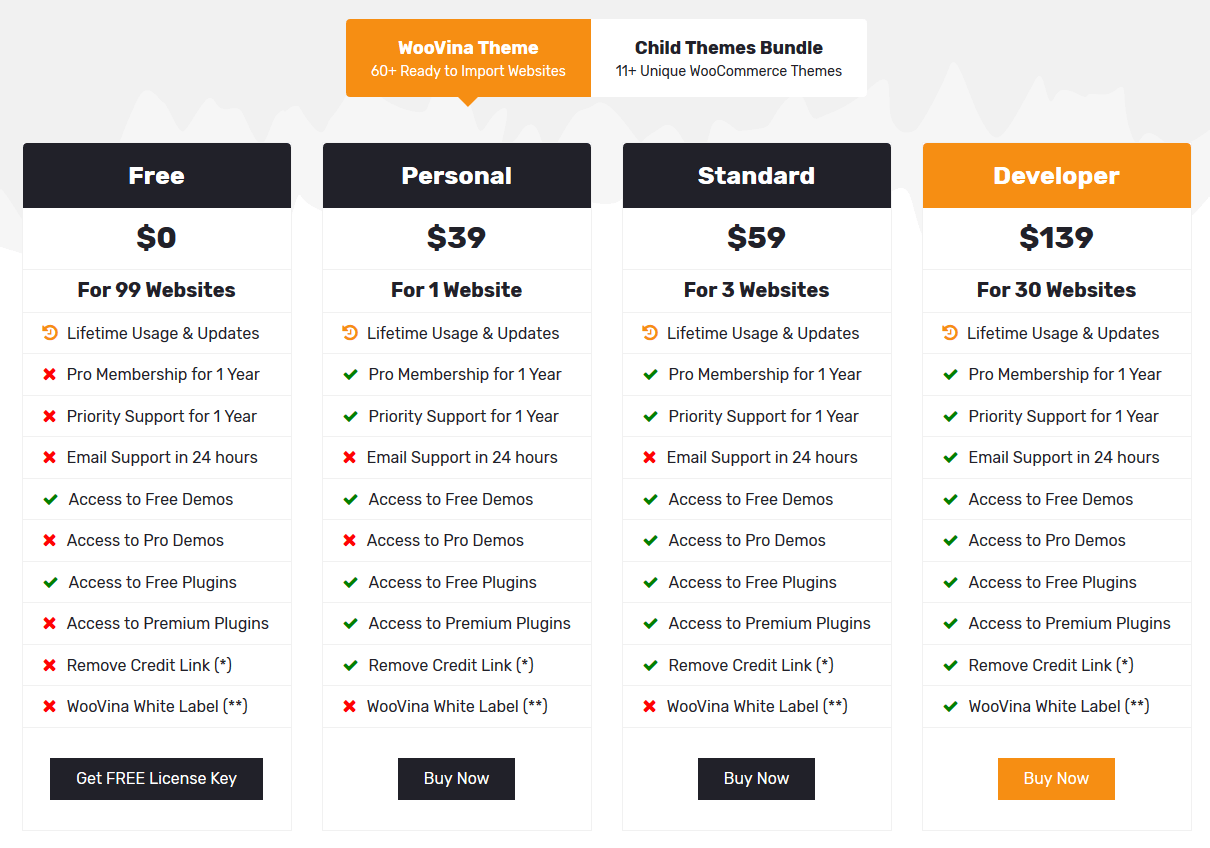The width and height of the screenshot is (1210, 848).
Task: Click 'Access to Free Demos' in Personal plan
Action: 451,500
